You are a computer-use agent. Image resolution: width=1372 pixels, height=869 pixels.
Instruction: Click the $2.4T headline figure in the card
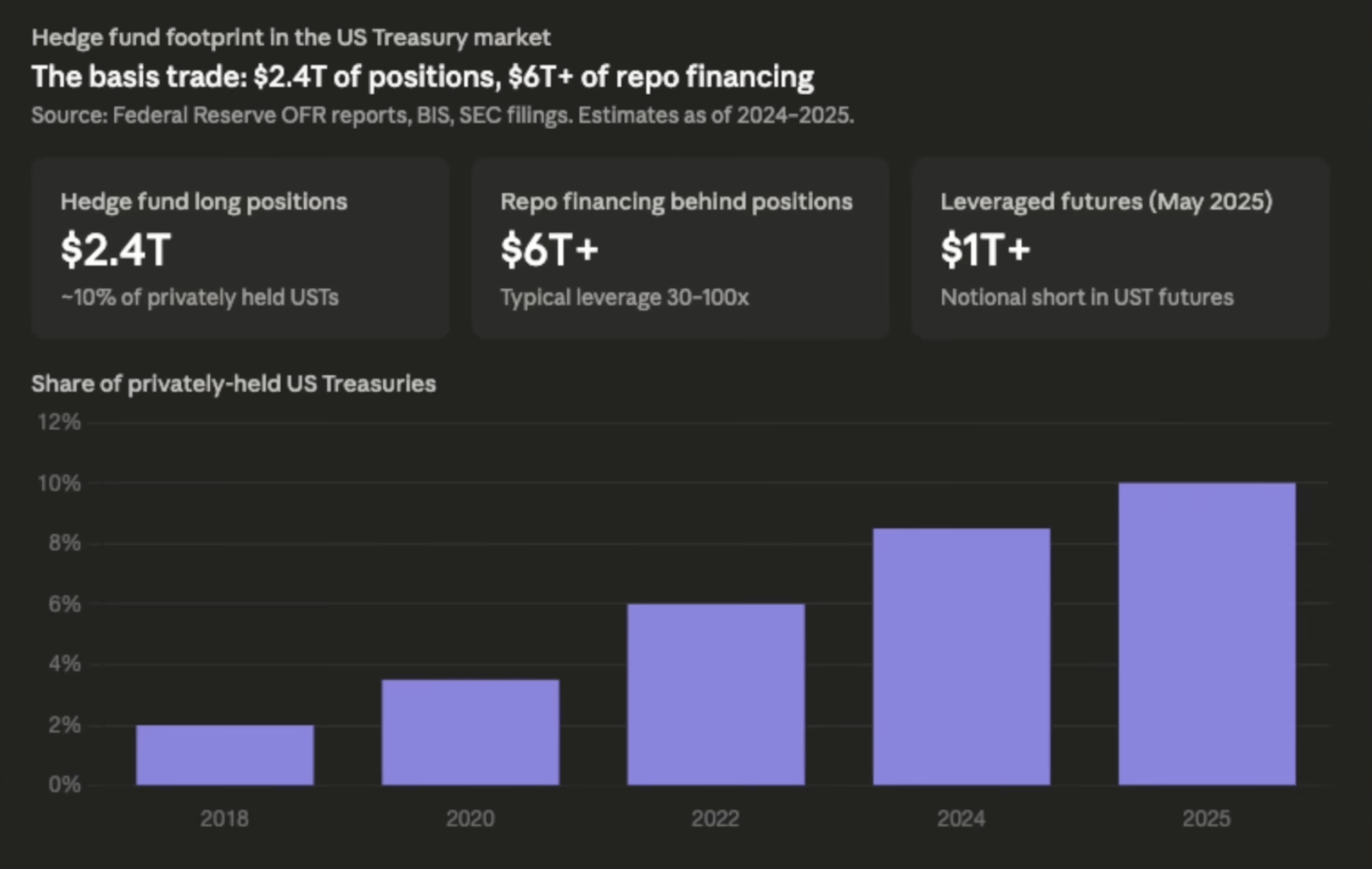tap(116, 250)
